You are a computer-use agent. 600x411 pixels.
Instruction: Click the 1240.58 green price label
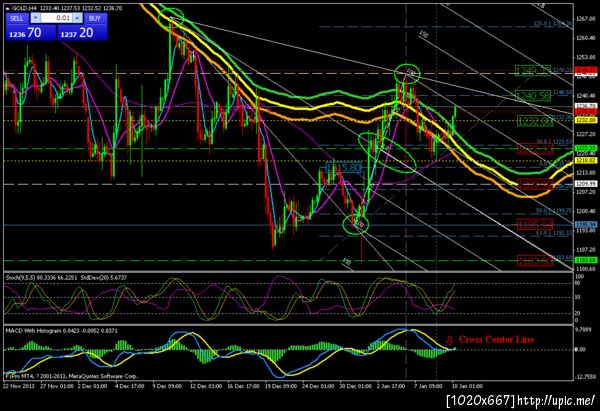coord(533,96)
